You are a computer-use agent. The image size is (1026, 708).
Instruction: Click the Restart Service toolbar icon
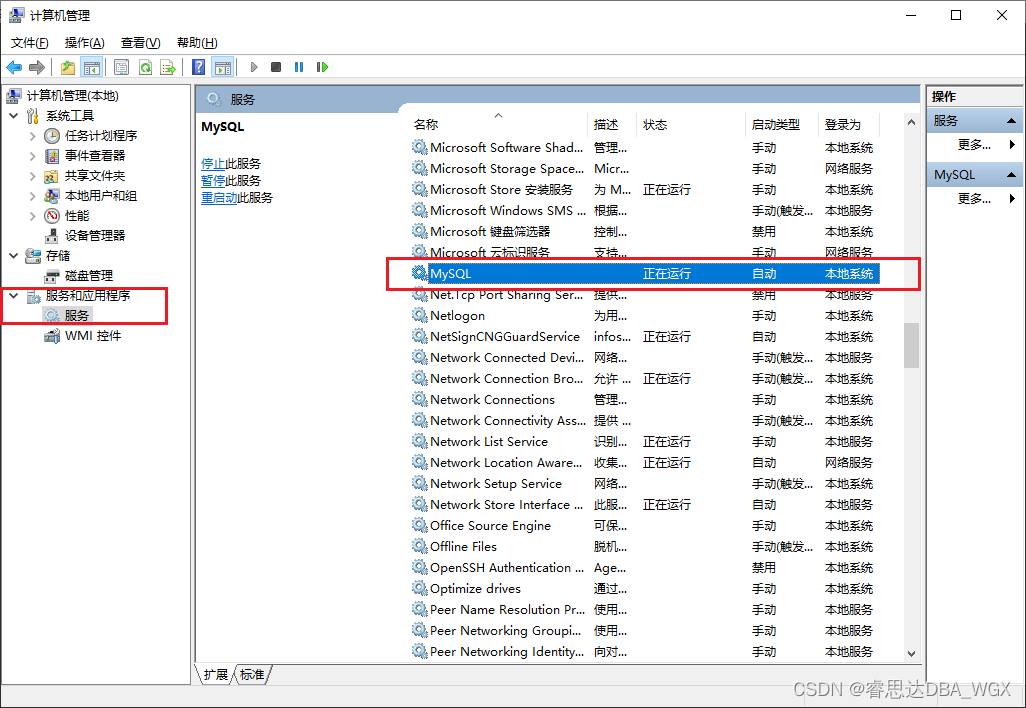322,67
